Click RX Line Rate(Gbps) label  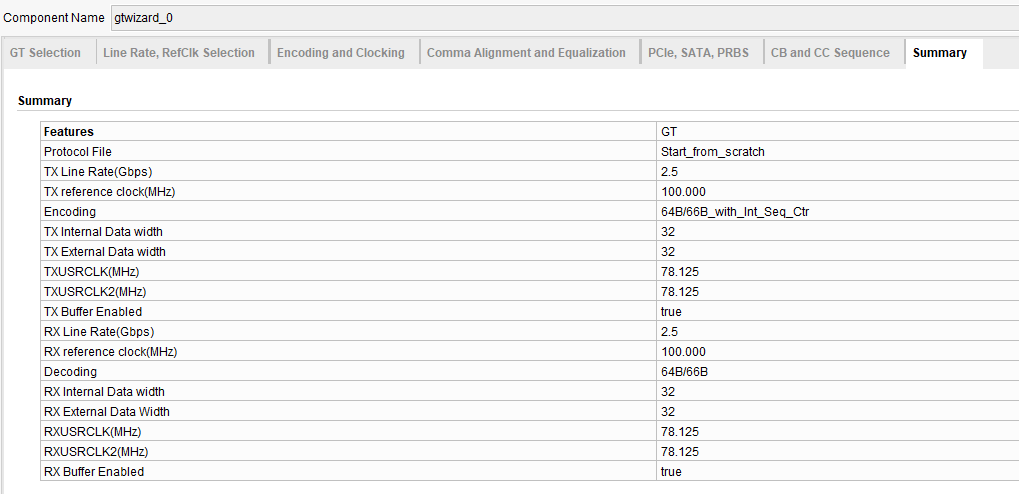(99, 332)
